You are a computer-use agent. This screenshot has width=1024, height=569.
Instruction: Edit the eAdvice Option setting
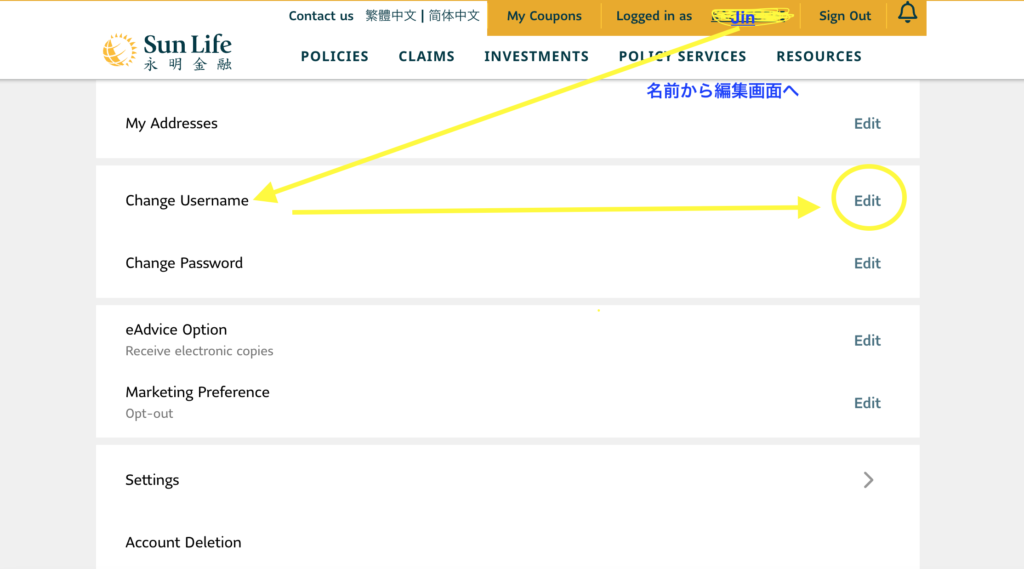pyautogui.click(x=867, y=340)
